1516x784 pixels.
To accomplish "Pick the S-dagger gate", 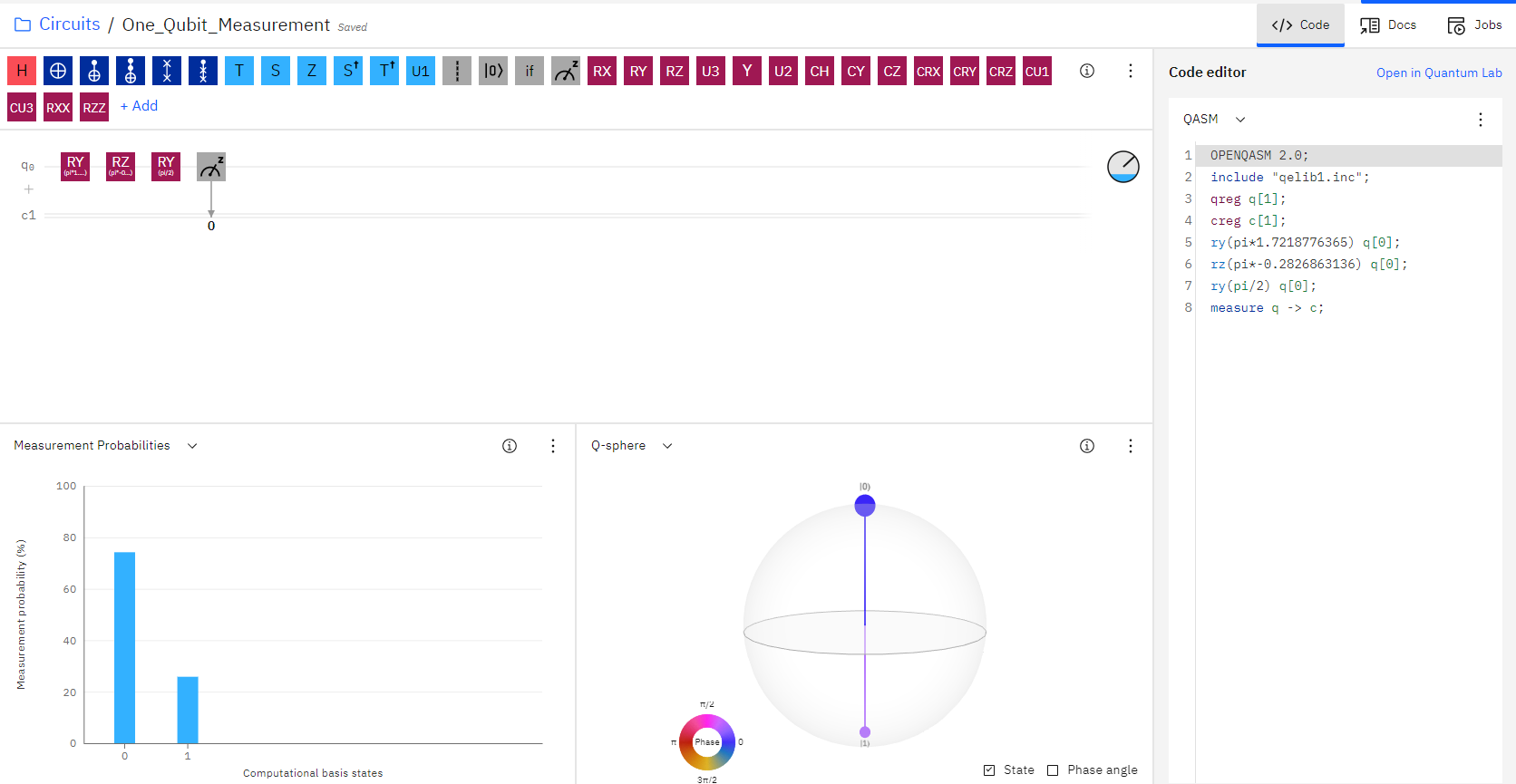I will pyautogui.click(x=348, y=71).
